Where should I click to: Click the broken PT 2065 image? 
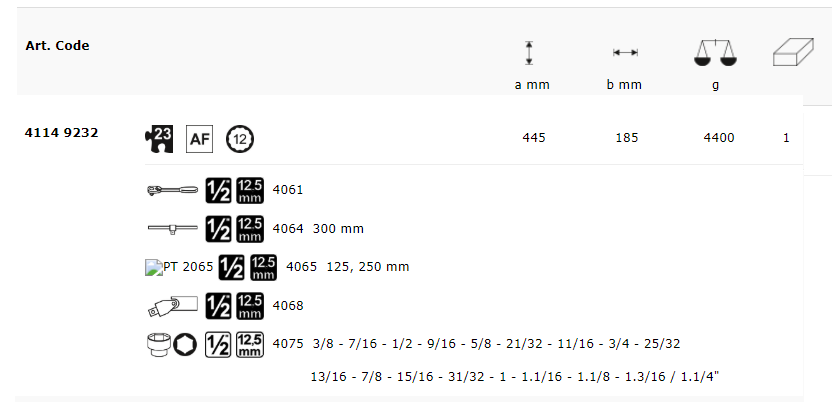tap(180, 267)
